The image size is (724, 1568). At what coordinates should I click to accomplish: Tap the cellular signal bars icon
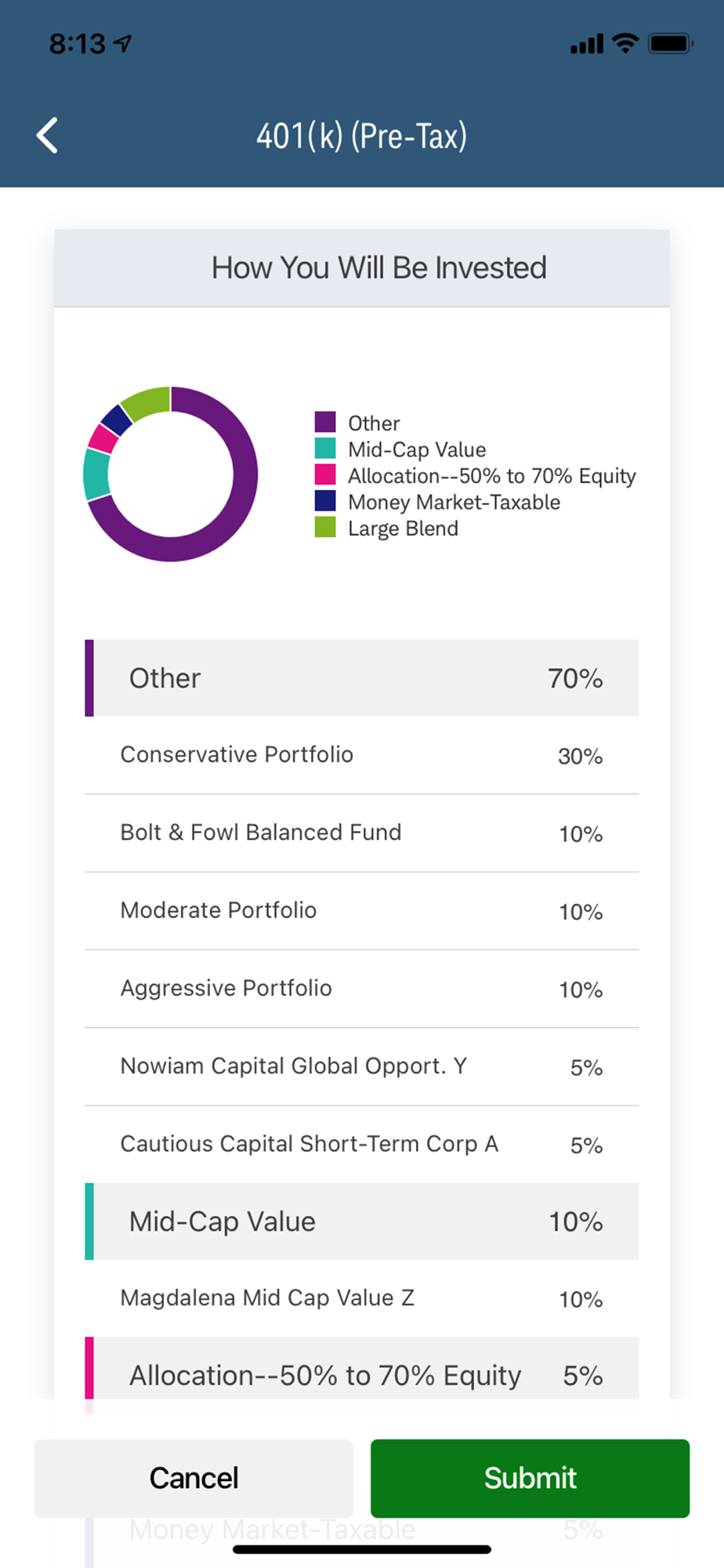point(587,44)
